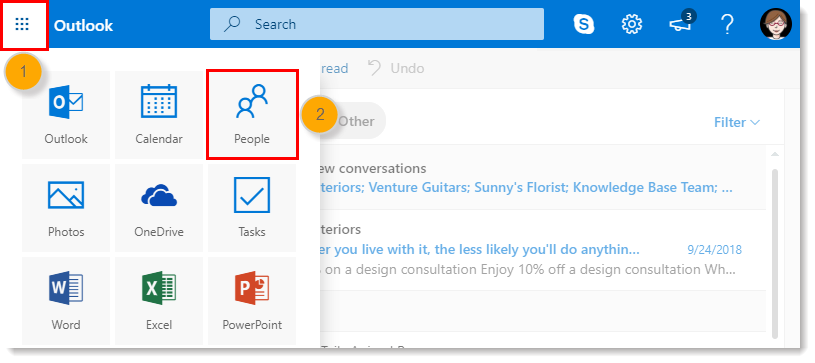The image size is (815, 363).
Task: Expand the Filter dropdown
Action: pos(737,122)
